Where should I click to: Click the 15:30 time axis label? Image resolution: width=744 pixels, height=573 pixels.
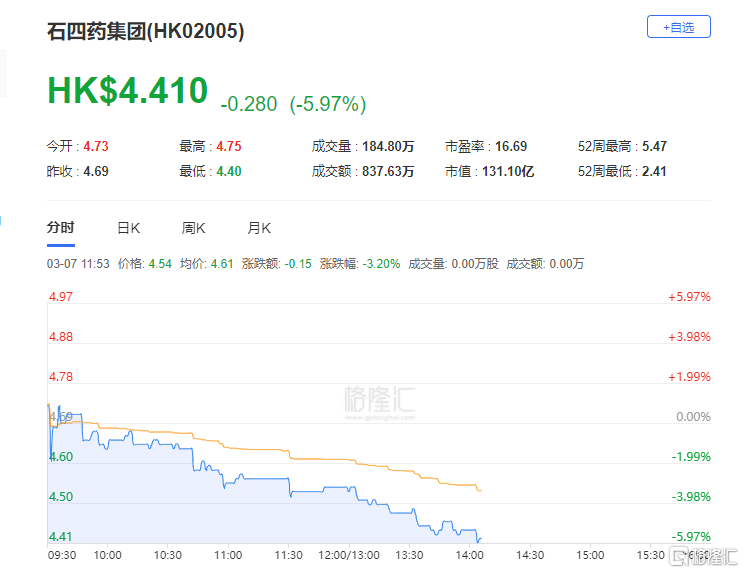point(651,555)
